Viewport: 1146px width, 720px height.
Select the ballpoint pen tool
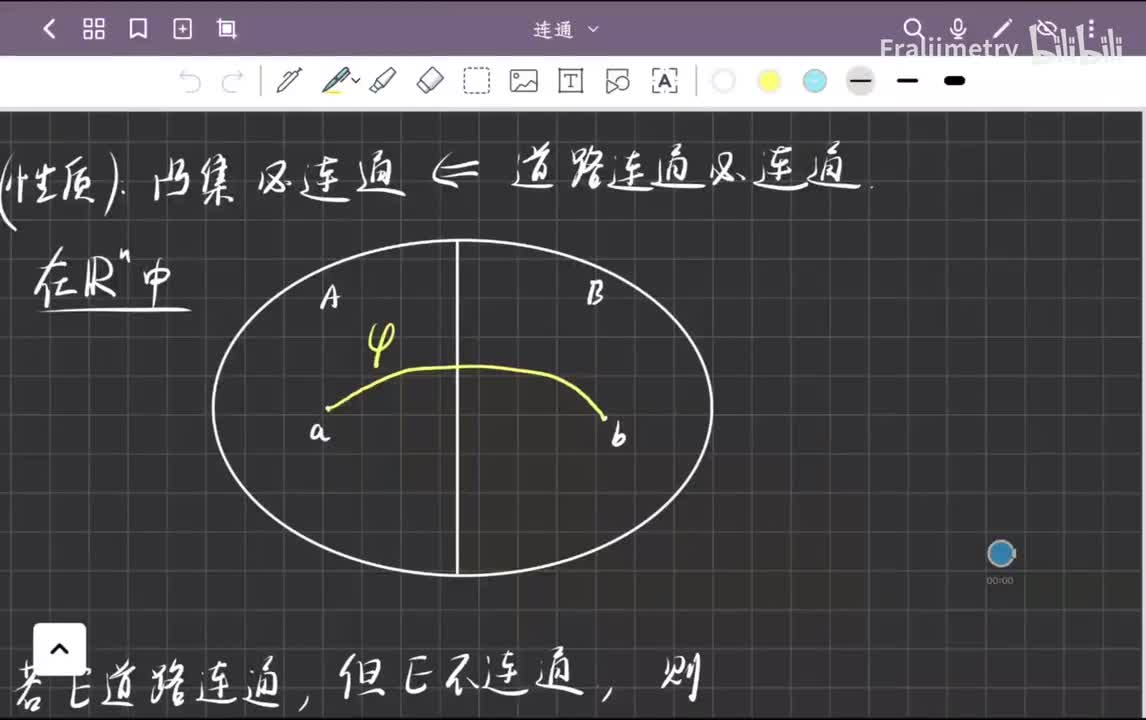coord(335,80)
